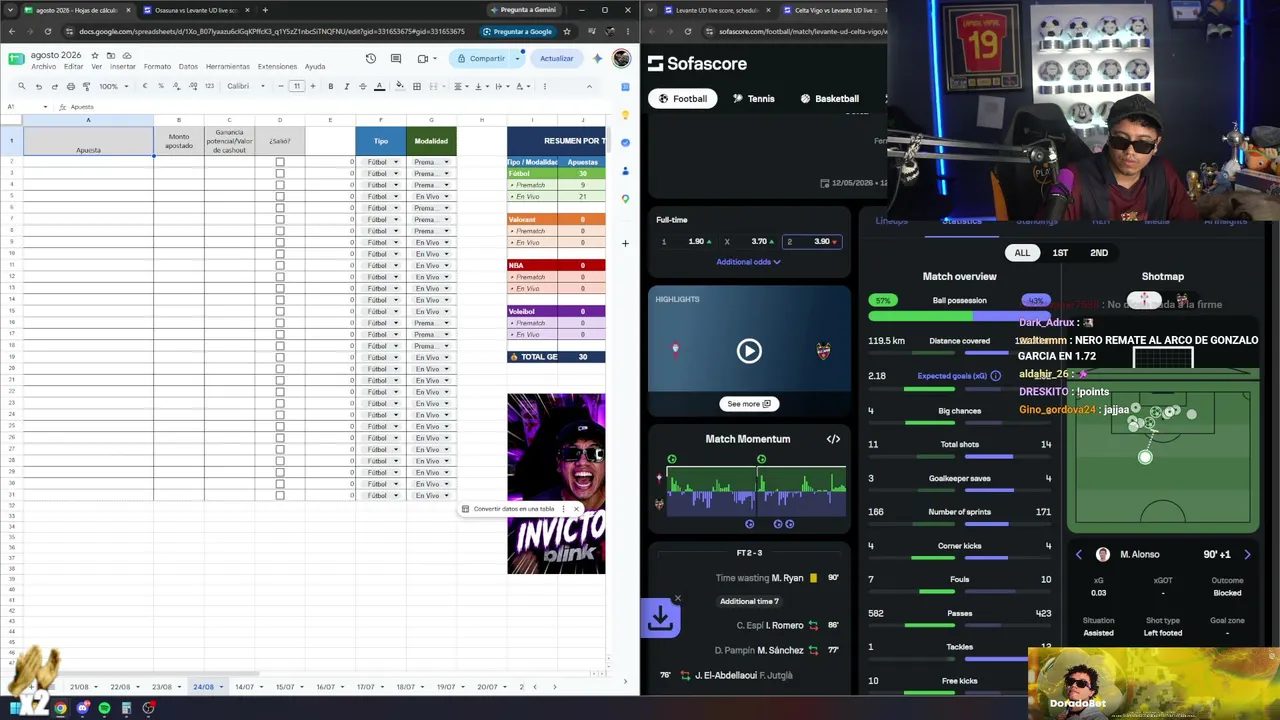
Task: Click the undo arrow in Sheets toolbar
Action: pyautogui.click(x=39, y=86)
